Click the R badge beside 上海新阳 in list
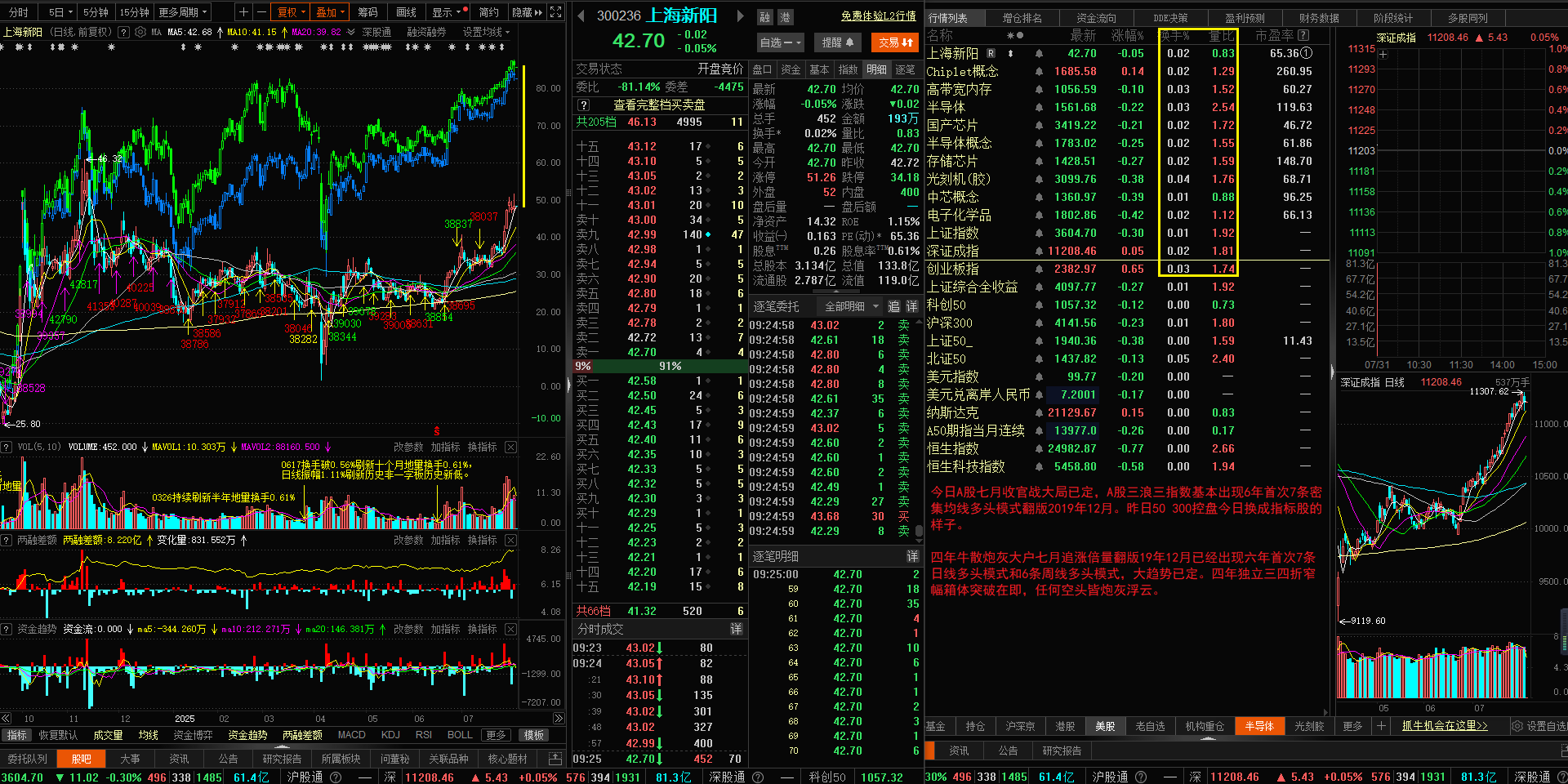This screenshot has width=1568, height=784. click(991, 53)
